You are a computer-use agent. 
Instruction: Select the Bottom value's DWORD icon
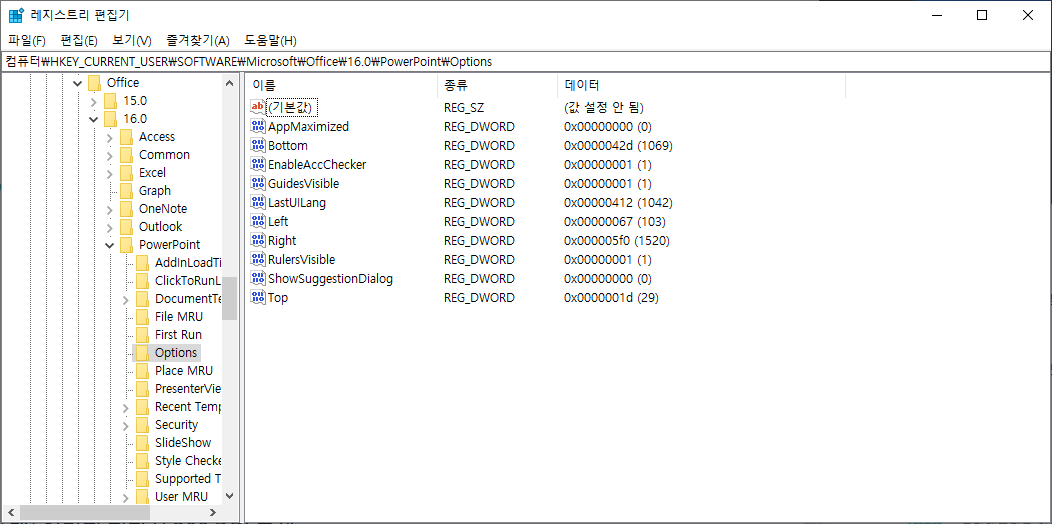(x=258, y=145)
